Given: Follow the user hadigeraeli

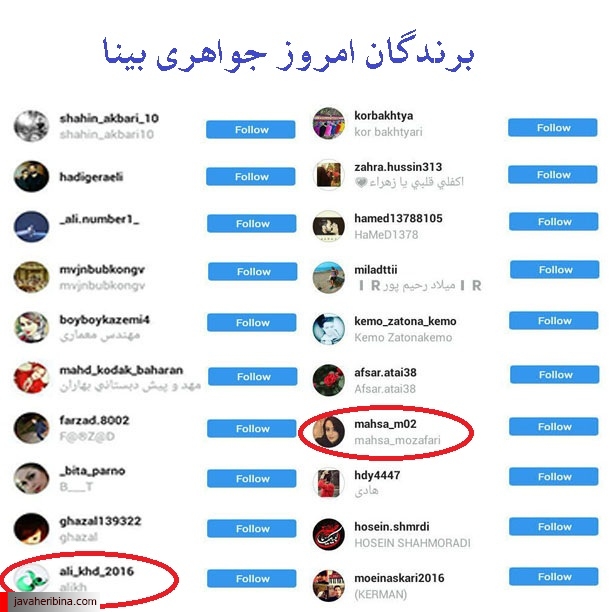Looking at the screenshot, I should (251, 176).
